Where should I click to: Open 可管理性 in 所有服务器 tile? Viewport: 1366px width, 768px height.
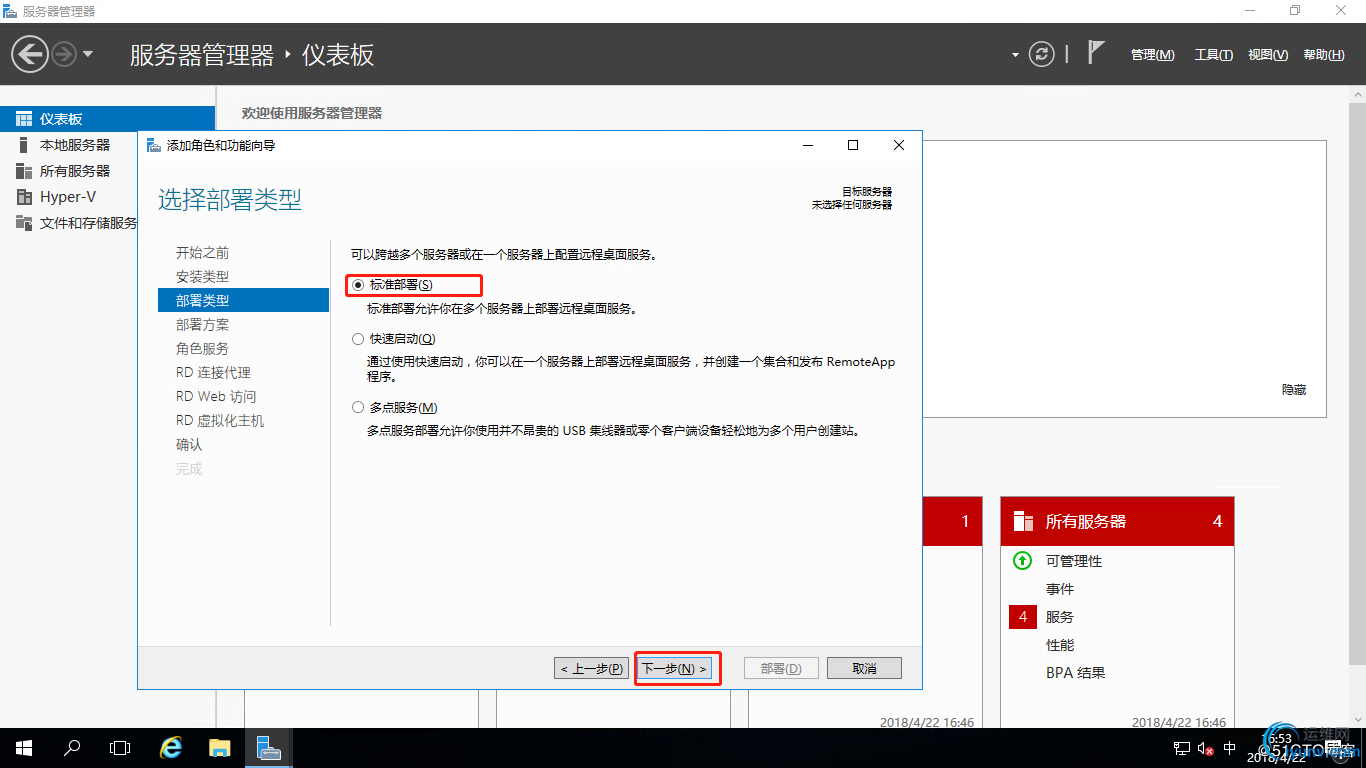tap(1074, 561)
